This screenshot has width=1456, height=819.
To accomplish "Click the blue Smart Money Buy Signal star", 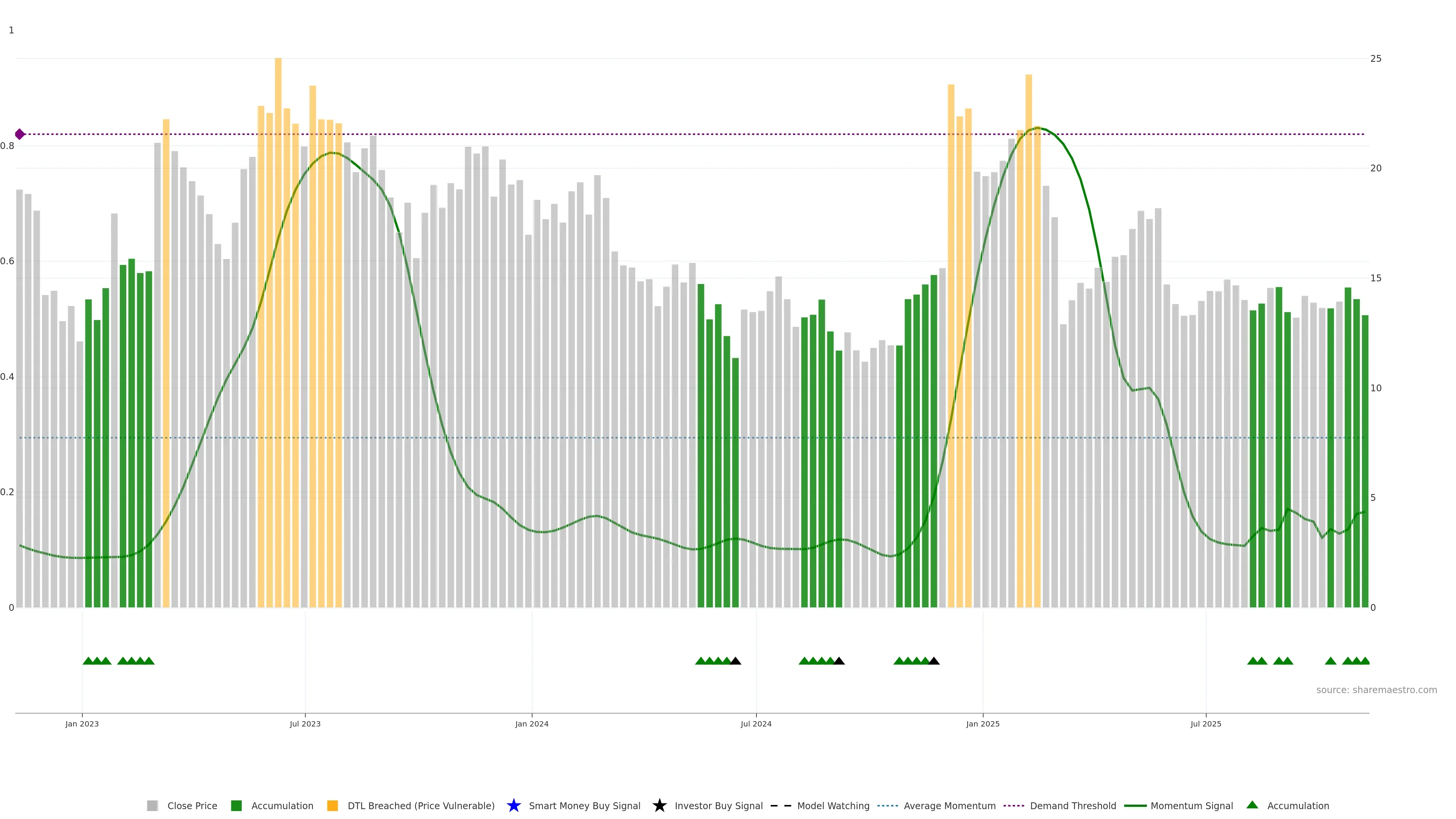I will [x=513, y=805].
